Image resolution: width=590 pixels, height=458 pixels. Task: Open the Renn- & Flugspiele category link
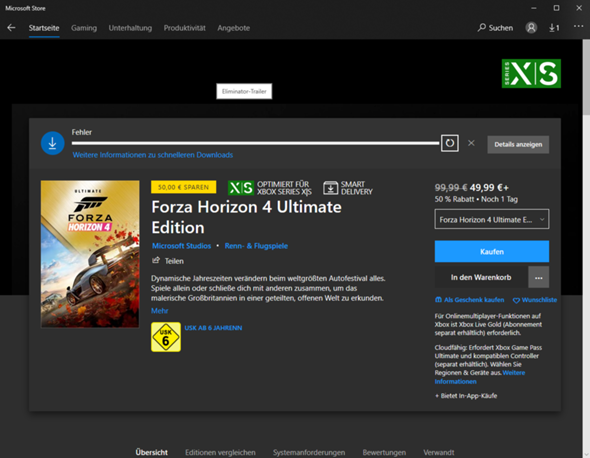256,246
